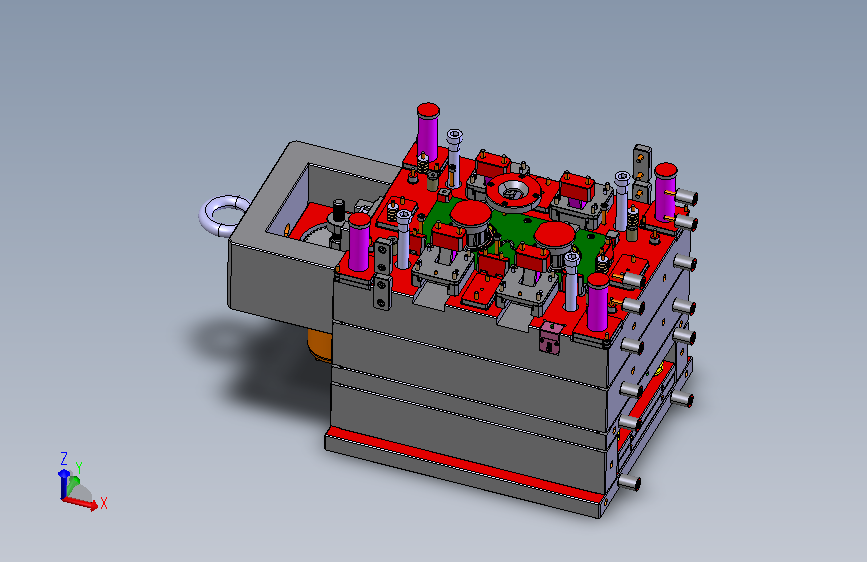Click the blue Z axis of triad

coord(64,484)
